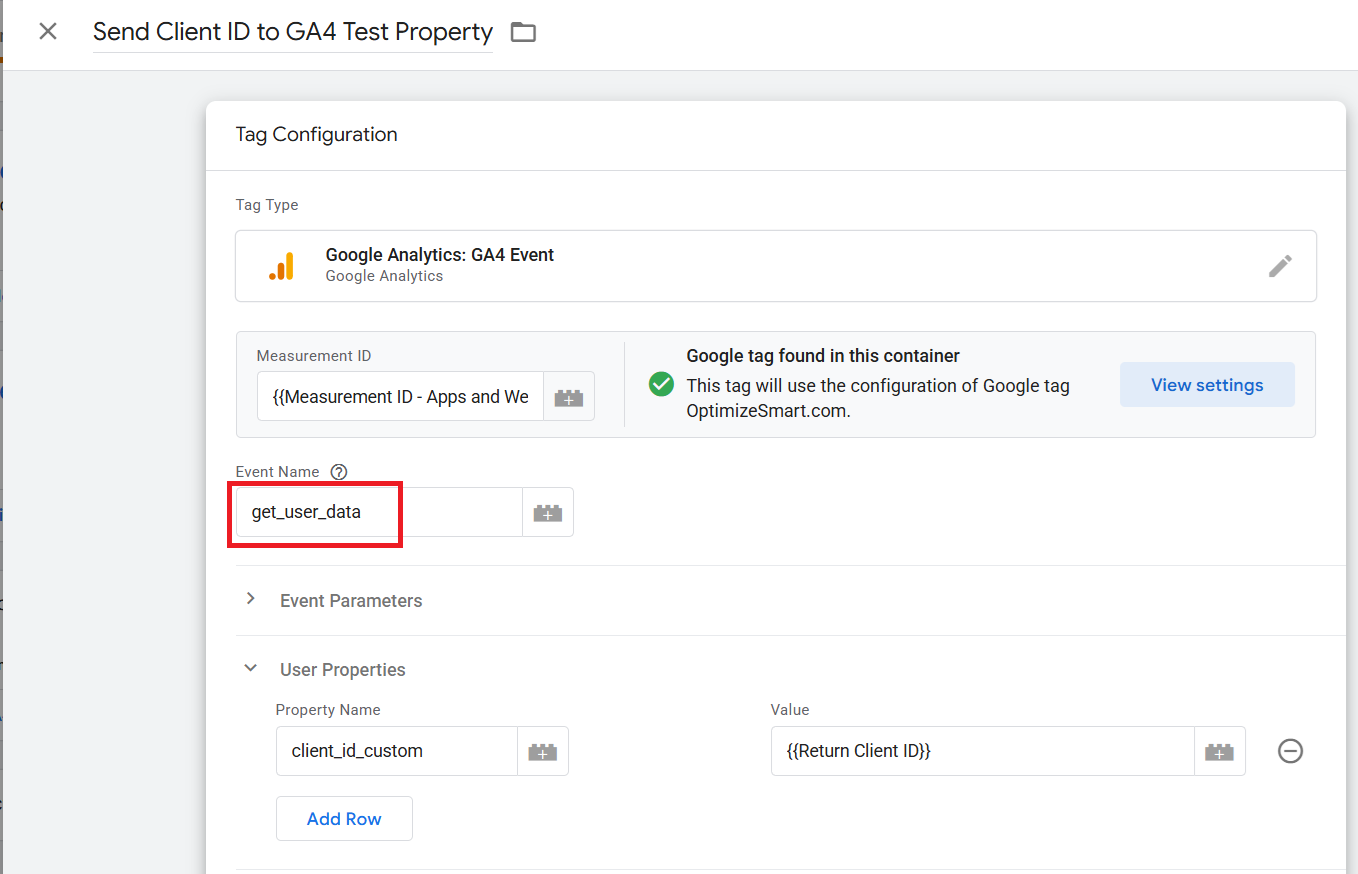Click the Event Name field with get_user_data
1358x874 pixels.
click(x=378, y=513)
